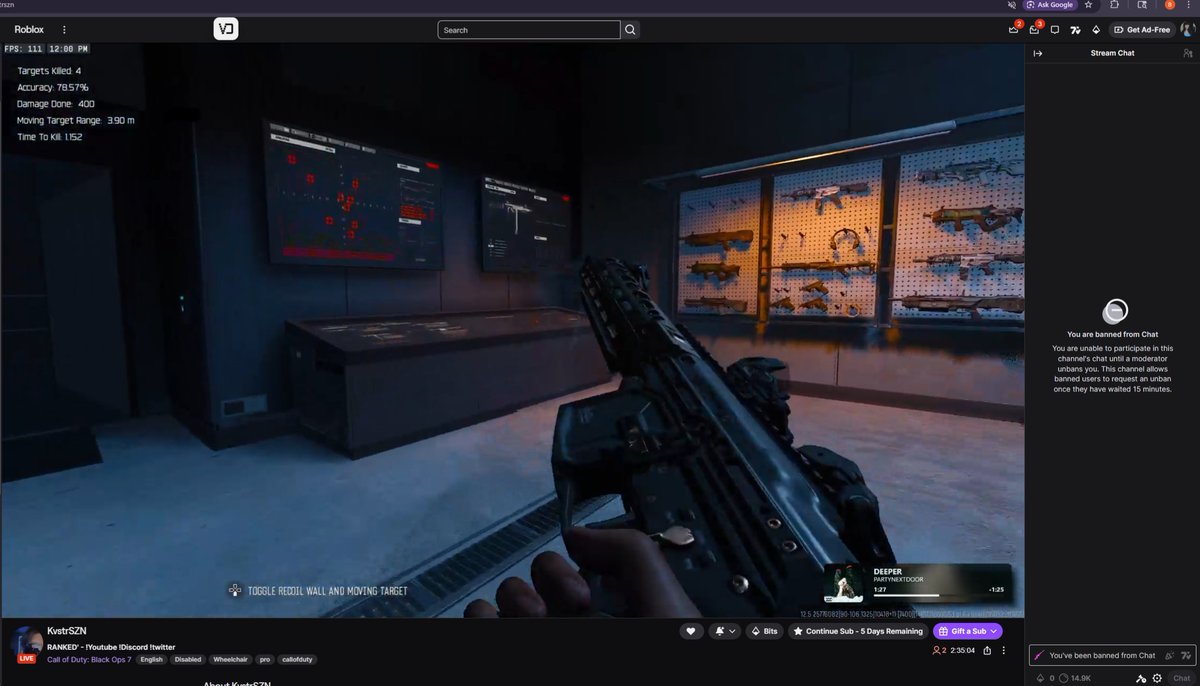Select the Wheelchair tag
The image size is (1200, 686).
(x=231, y=659)
